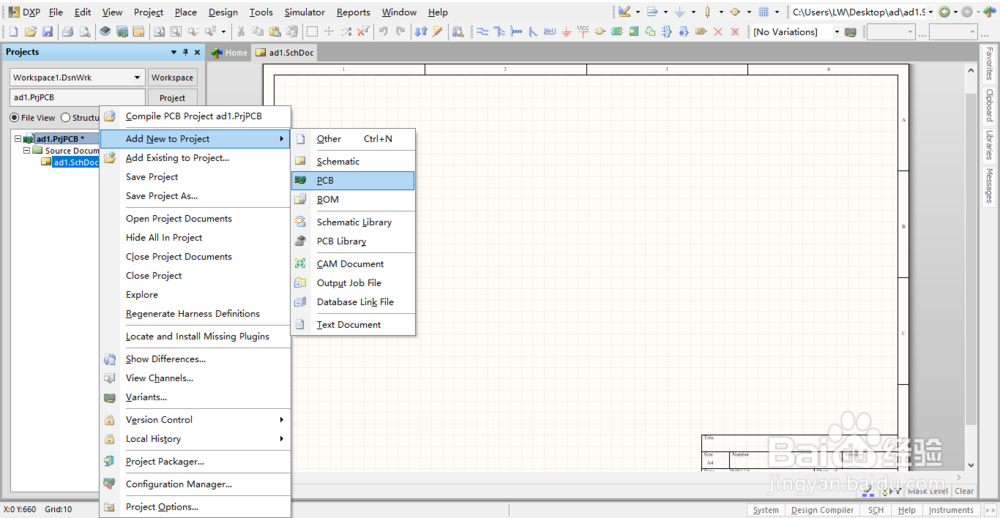The height and width of the screenshot is (518, 1000).
Task: Choose Project Options in context menu
Action: [x=196, y=507]
